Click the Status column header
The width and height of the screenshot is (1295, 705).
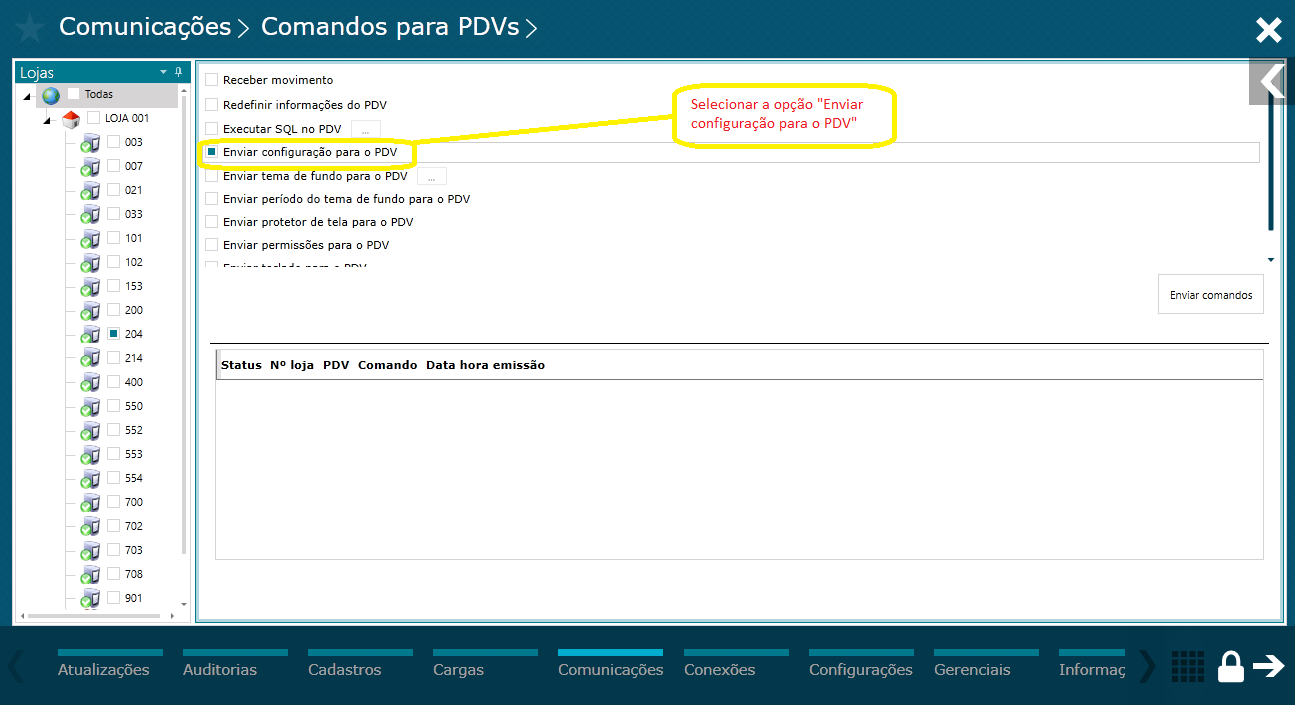[x=241, y=365]
